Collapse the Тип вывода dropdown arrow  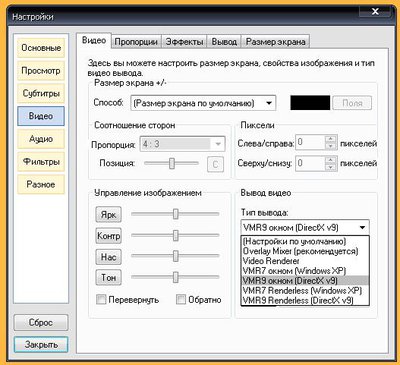[x=362, y=228]
